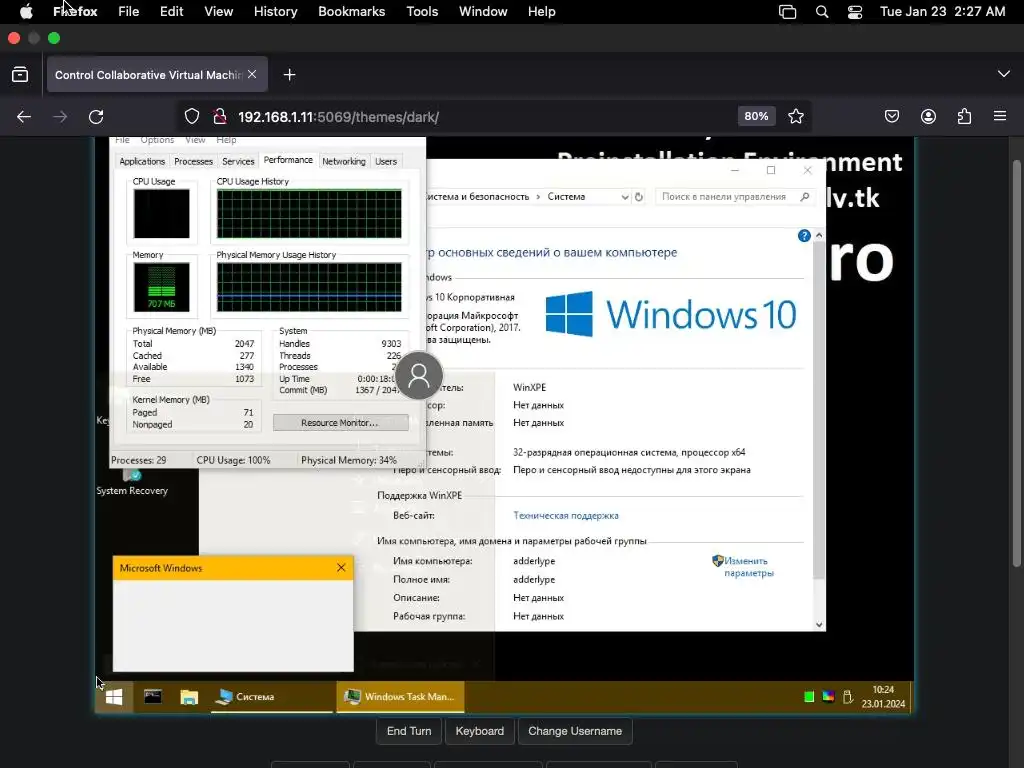Open the macOS History menu
The width and height of the screenshot is (1024, 768).
tap(276, 12)
